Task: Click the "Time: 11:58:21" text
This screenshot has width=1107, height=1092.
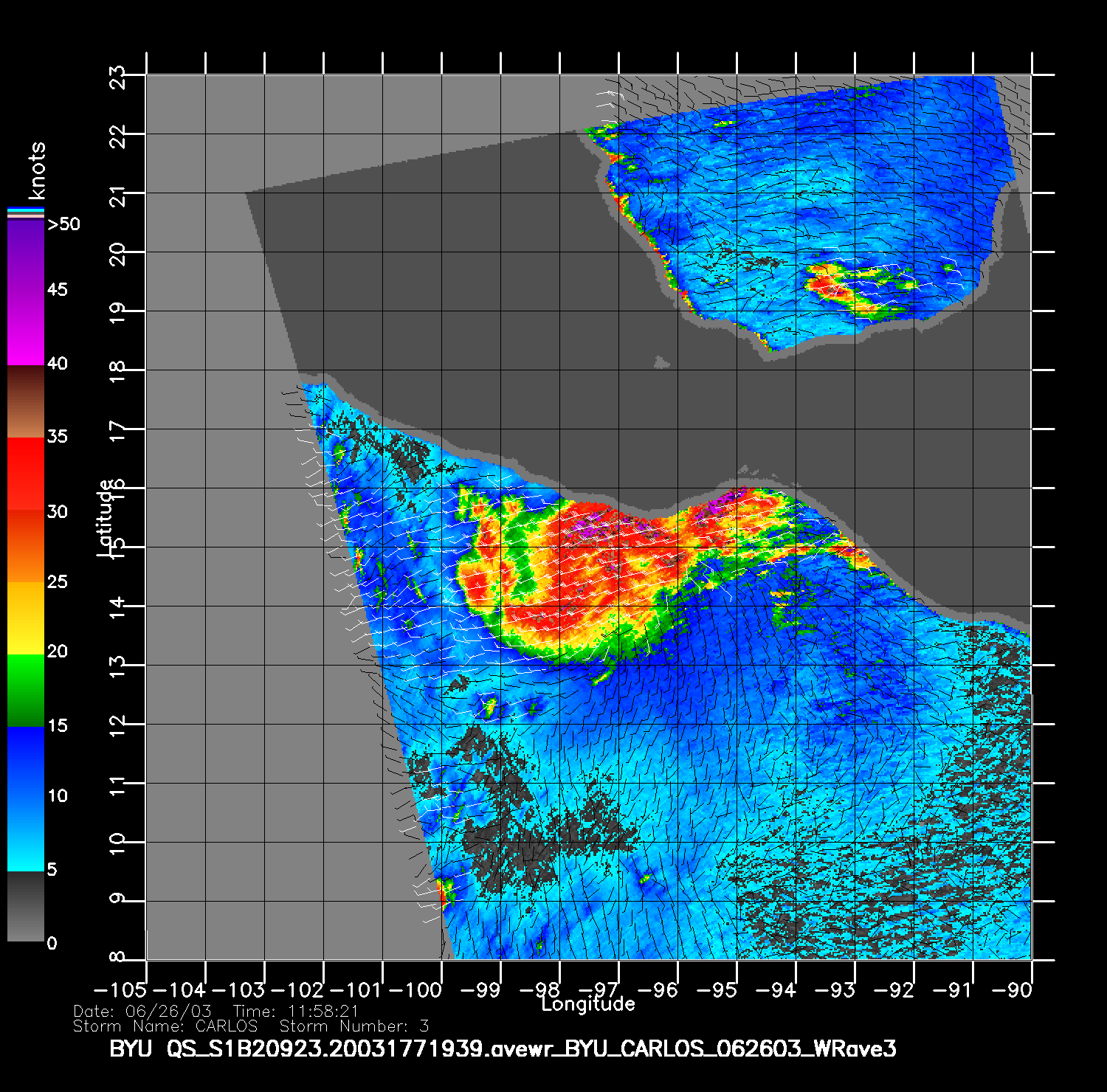Action: click(295, 1012)
